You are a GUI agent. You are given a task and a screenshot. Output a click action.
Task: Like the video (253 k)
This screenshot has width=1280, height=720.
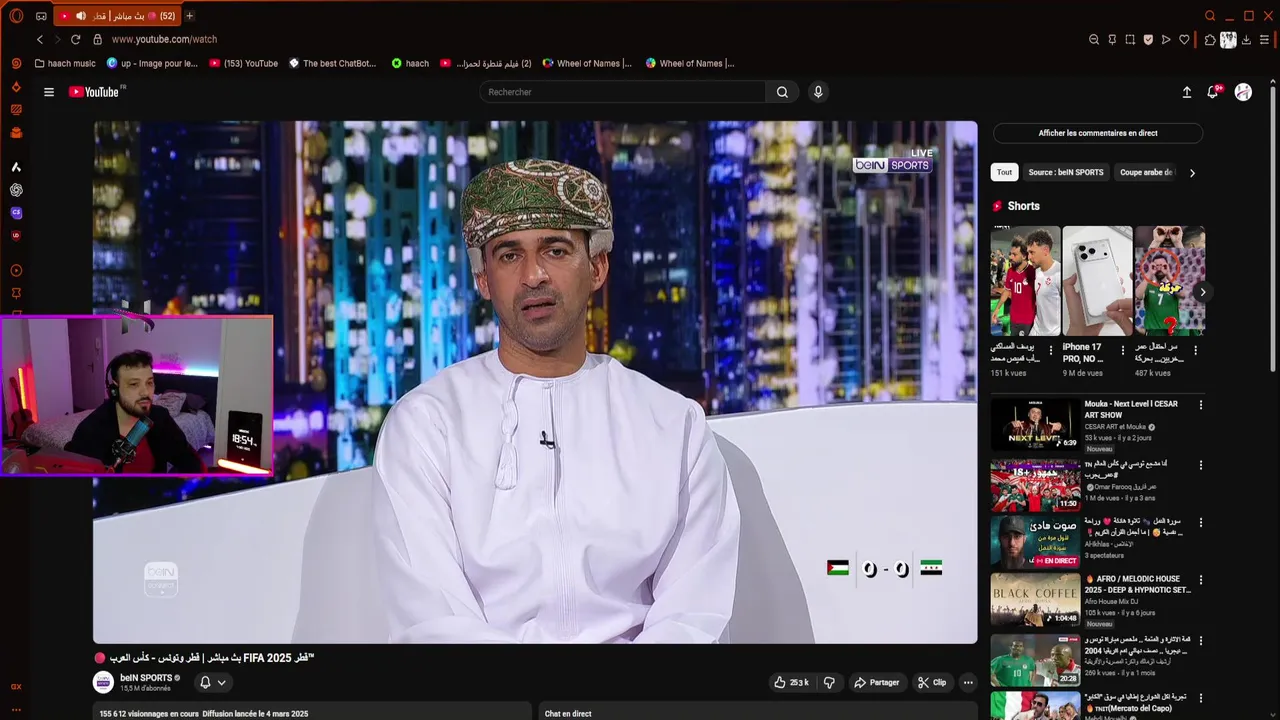coord(791,682)
